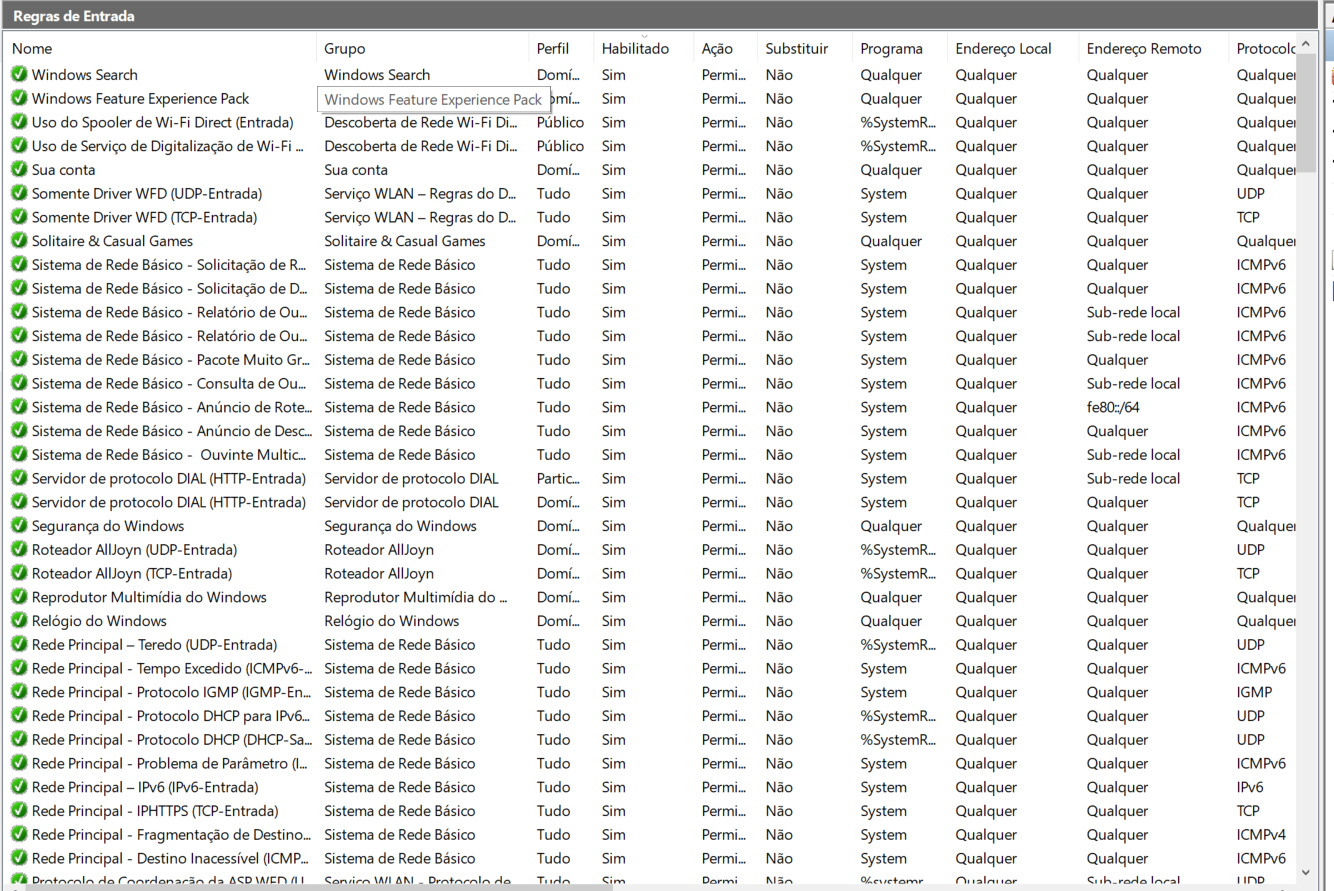Click the icon of Sistema de Rede Básico - Consulta de Ou...
The height and width of the screenshot is (891, 1334).
click(19, 383)
